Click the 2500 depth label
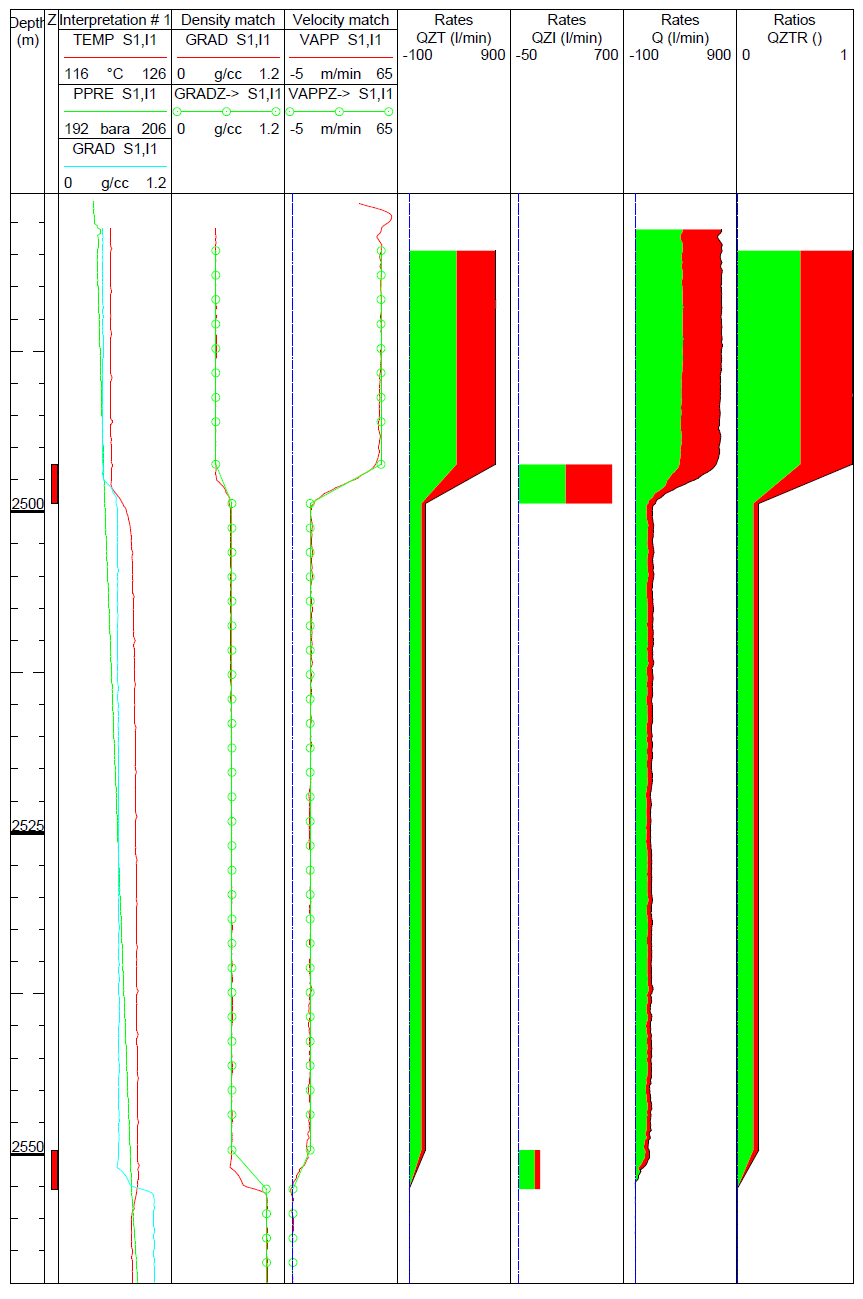The height and width of the screenshot is (1299, 863). [x=28, y=504]
